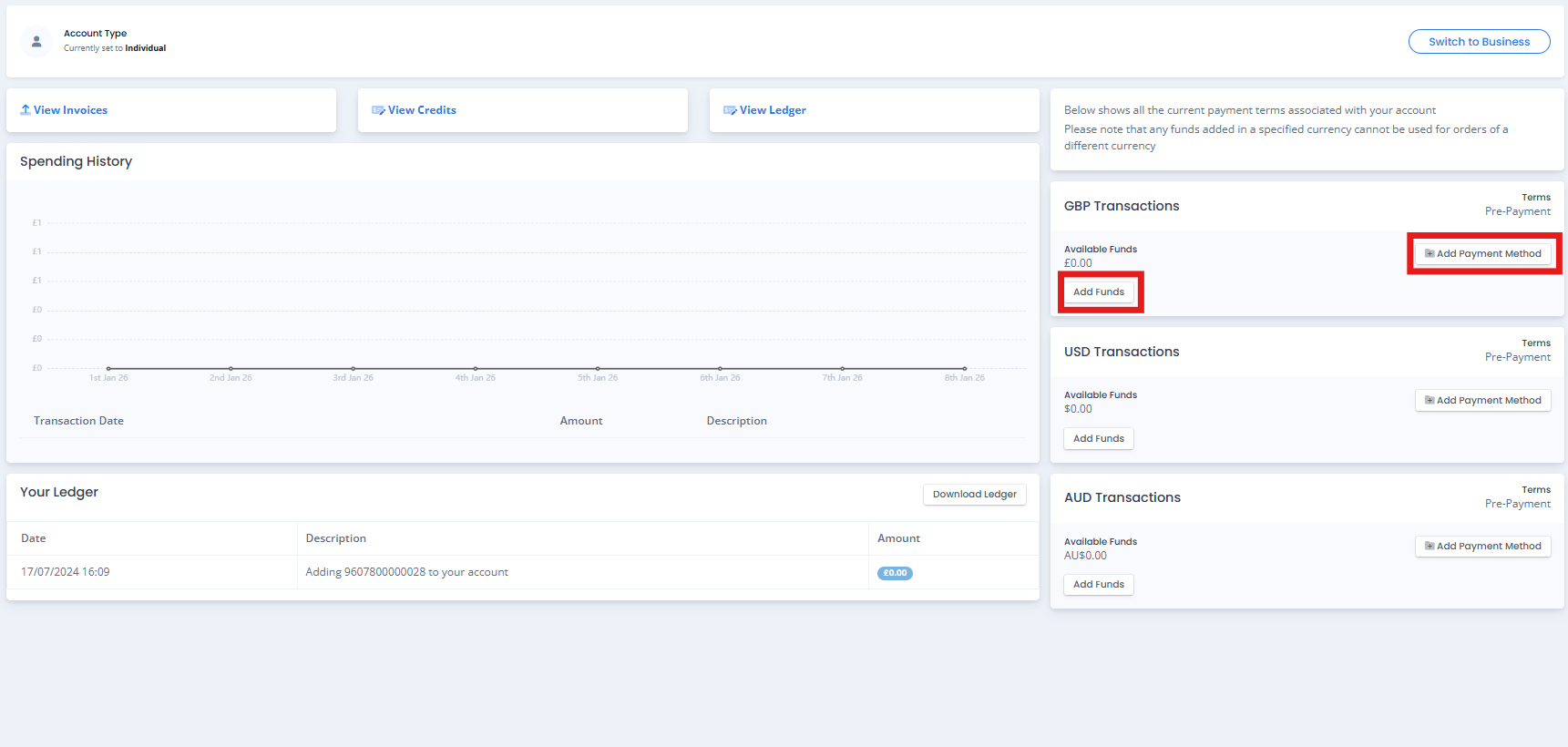Click the account type user avatar icon
Image resolution: width=1568 pixels, height=747 pixels.
click(x=36, y=42)
